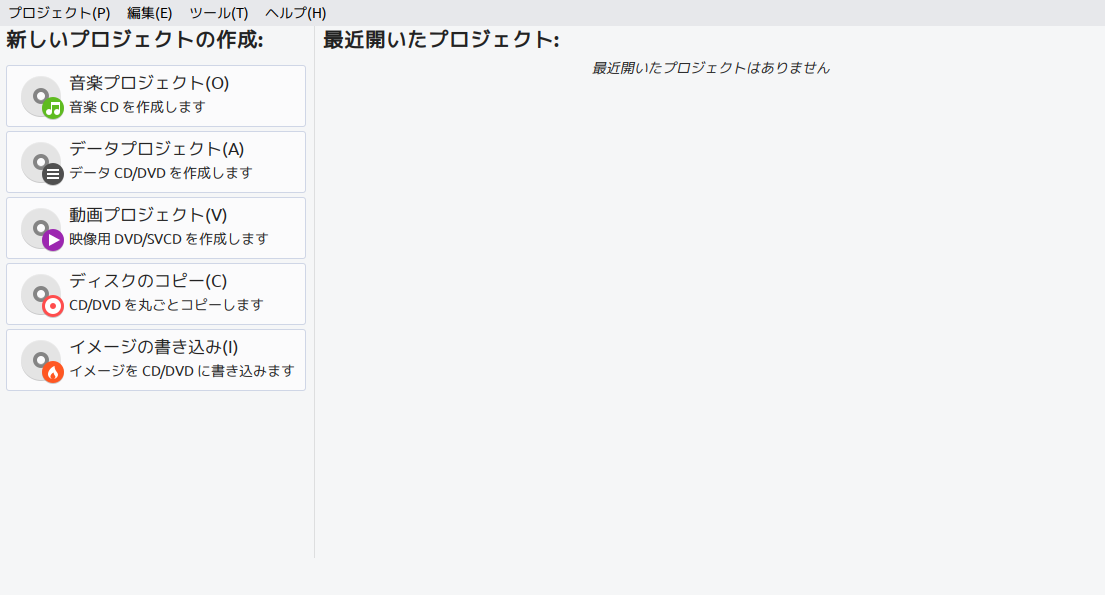Start a 動画プロジェクト(V)
1105x595 pixels.
click(156, 228)
